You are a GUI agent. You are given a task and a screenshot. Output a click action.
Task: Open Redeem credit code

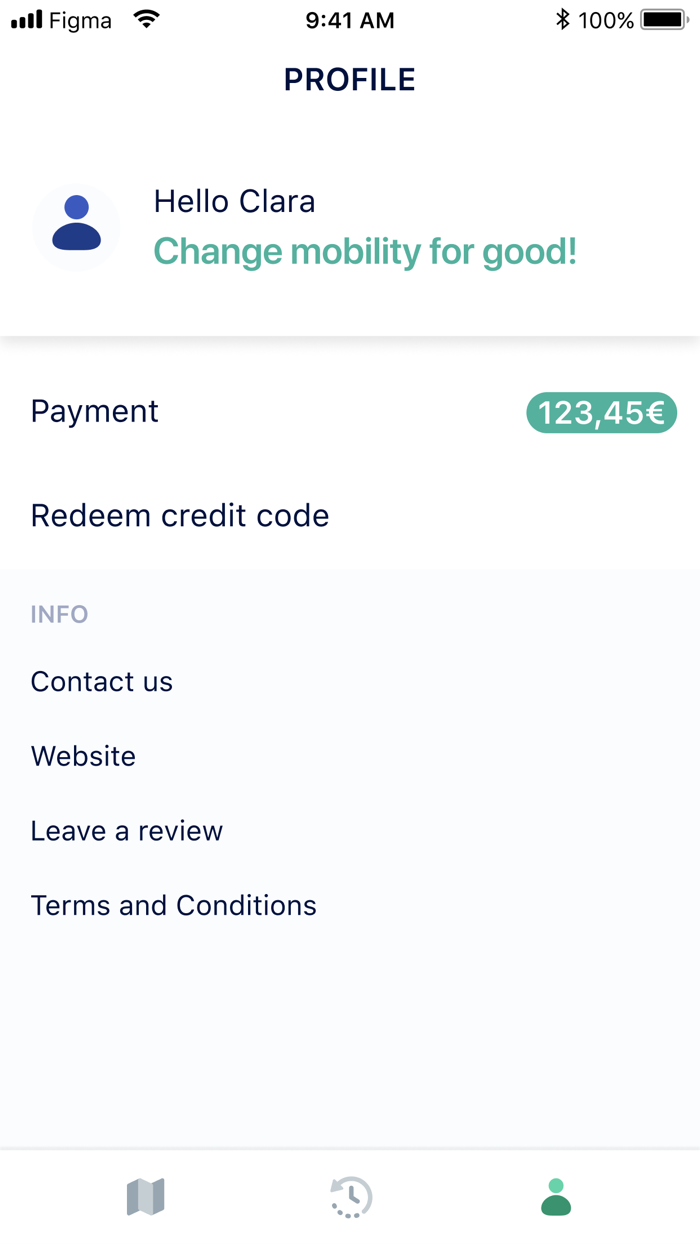180,515
